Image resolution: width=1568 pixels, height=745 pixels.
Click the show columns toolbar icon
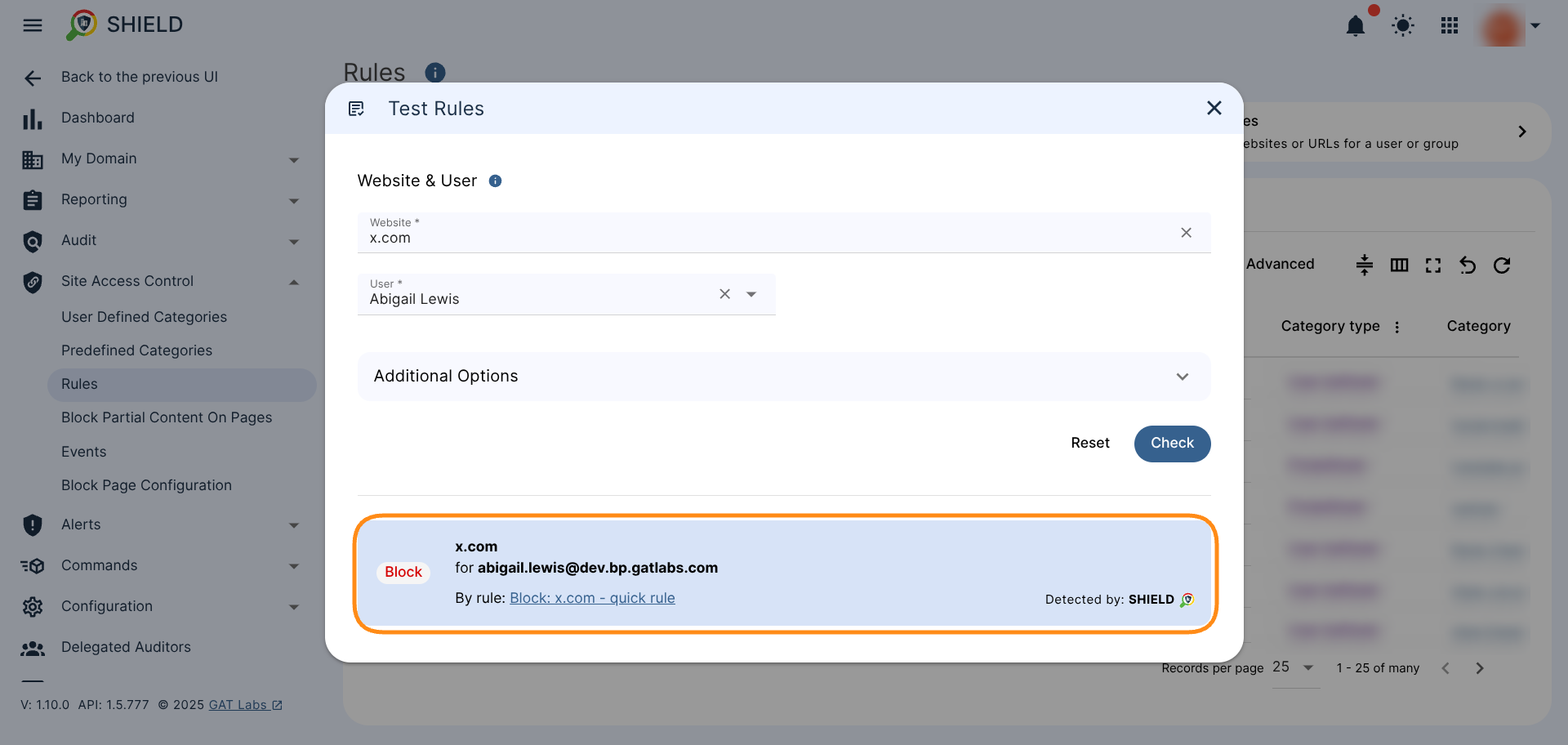(x=1399, y=265)
